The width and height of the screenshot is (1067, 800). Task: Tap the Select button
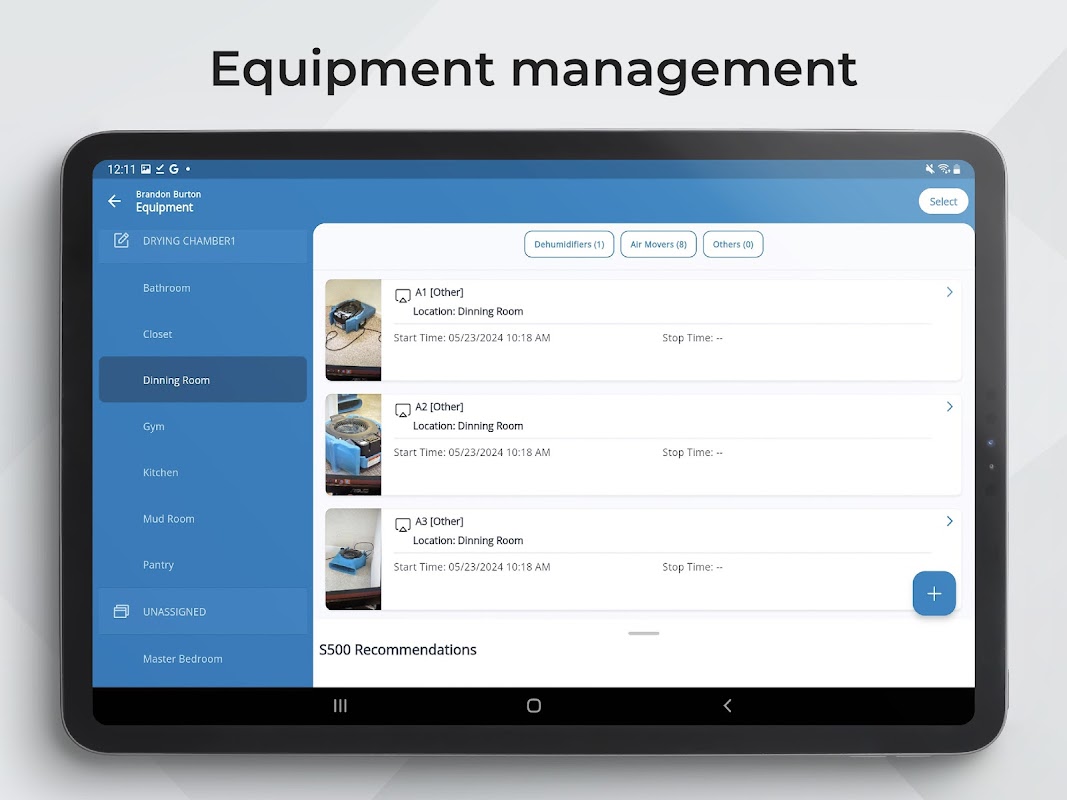pos(943,201)
